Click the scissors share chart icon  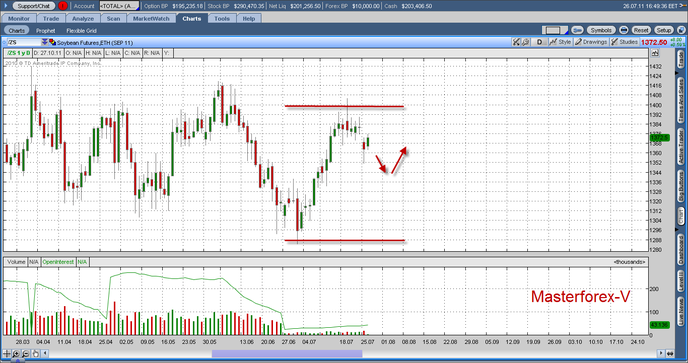[516, 42]
